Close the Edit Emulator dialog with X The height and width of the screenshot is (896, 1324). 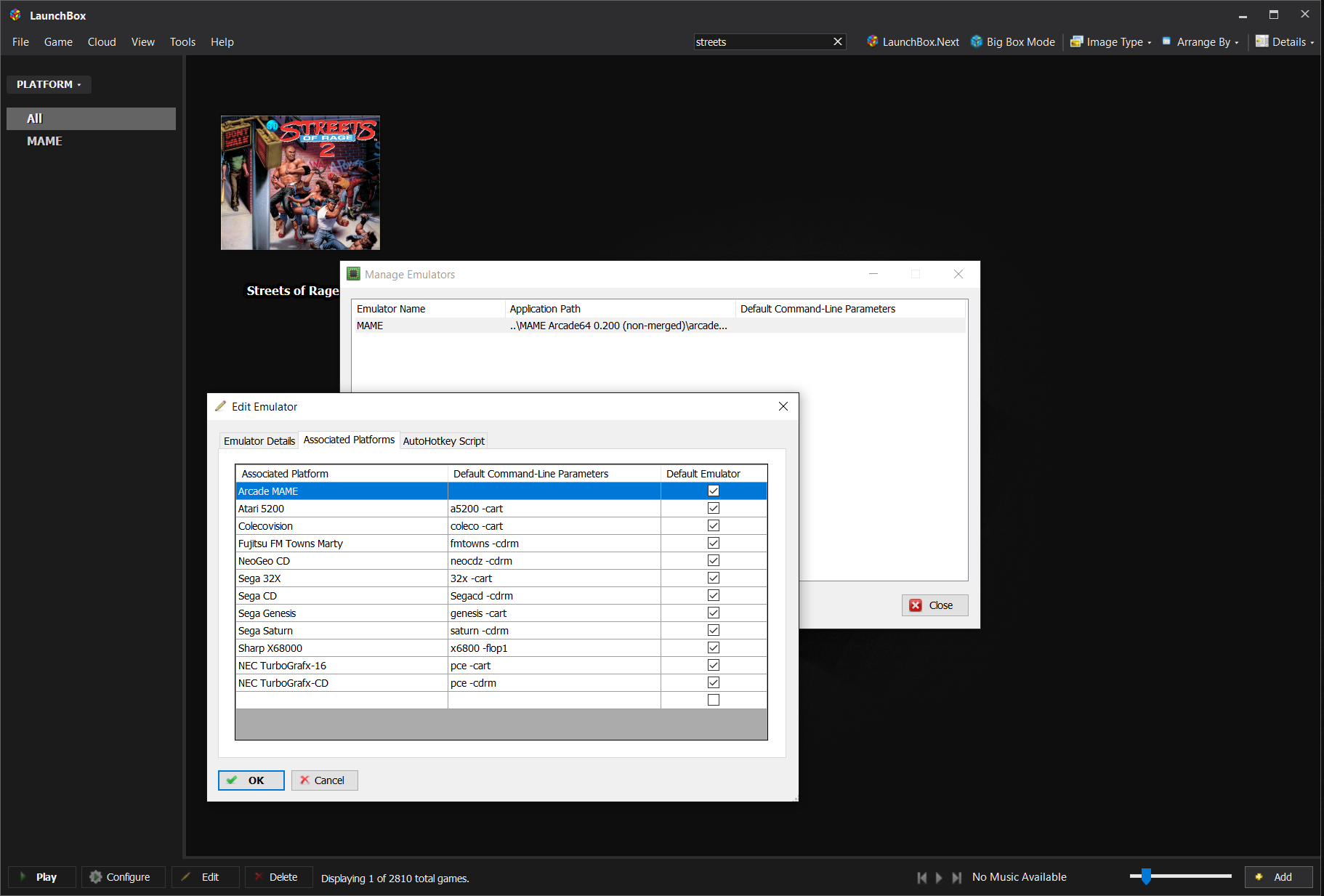pos(783,406)
